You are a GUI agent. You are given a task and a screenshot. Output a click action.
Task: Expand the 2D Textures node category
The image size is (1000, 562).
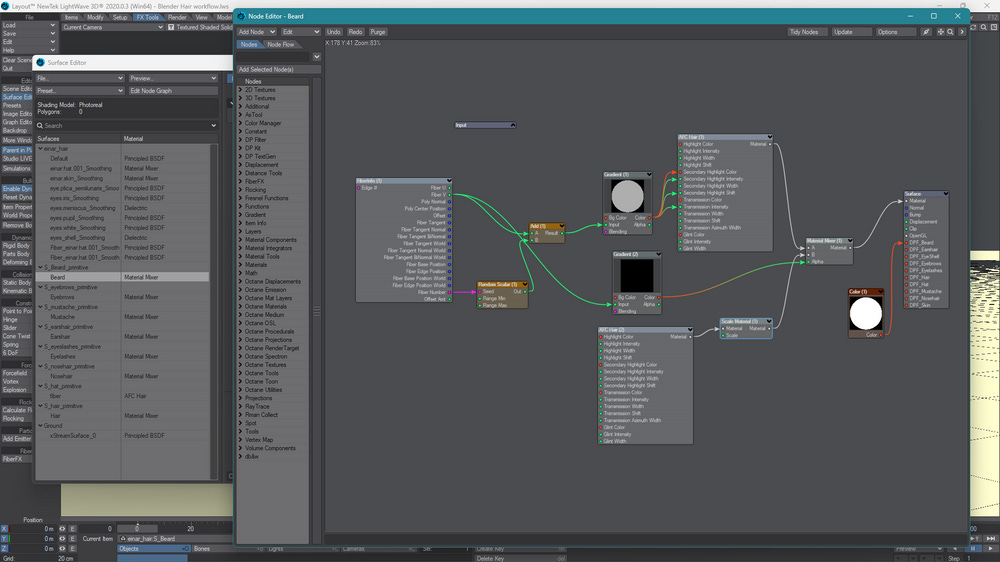240,90
